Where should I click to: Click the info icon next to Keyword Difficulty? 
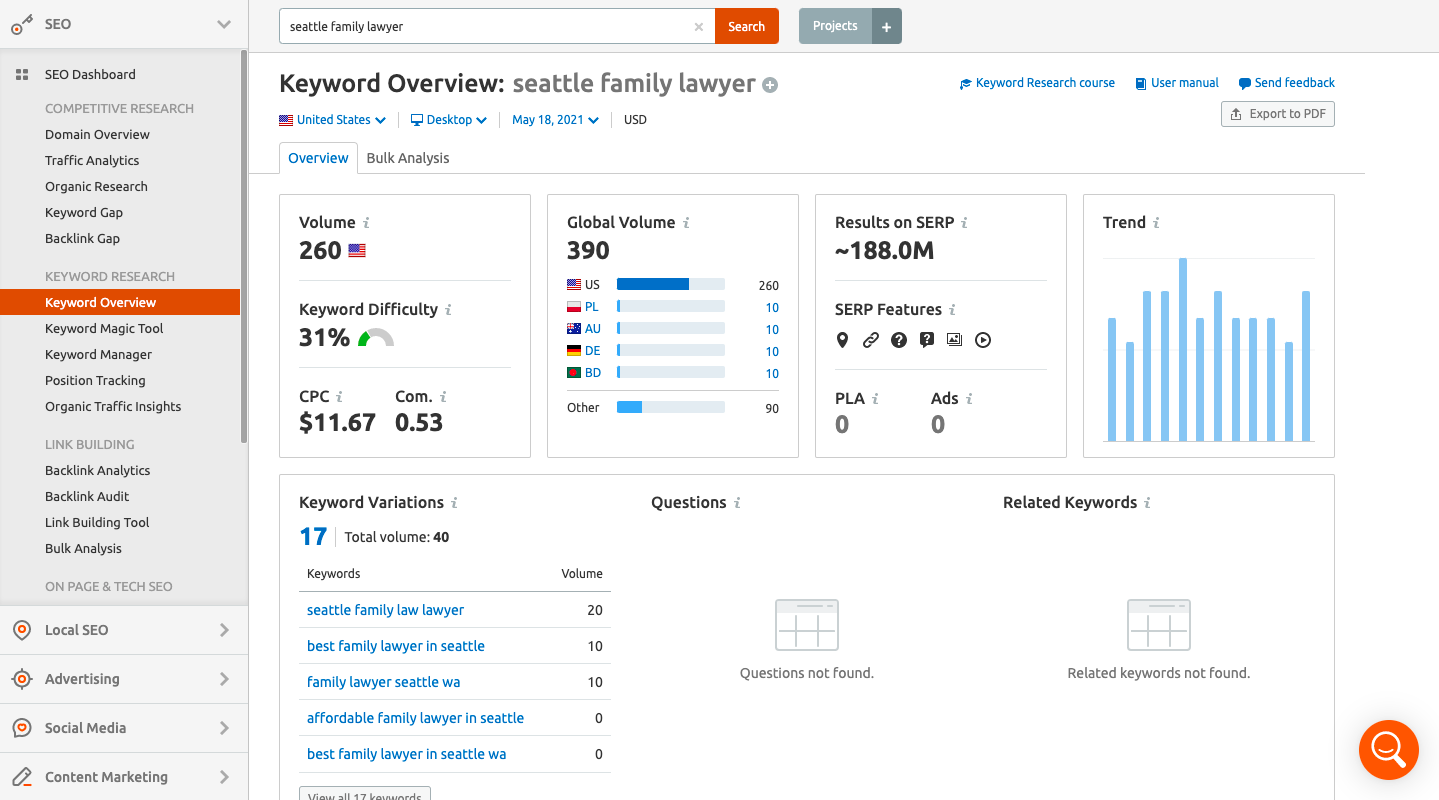click(x=448, y=310)
